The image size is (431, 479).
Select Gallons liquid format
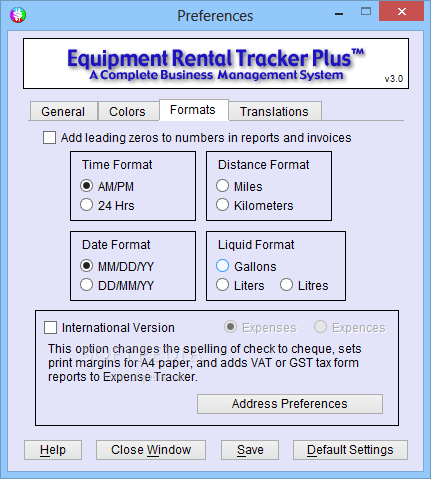222,266
